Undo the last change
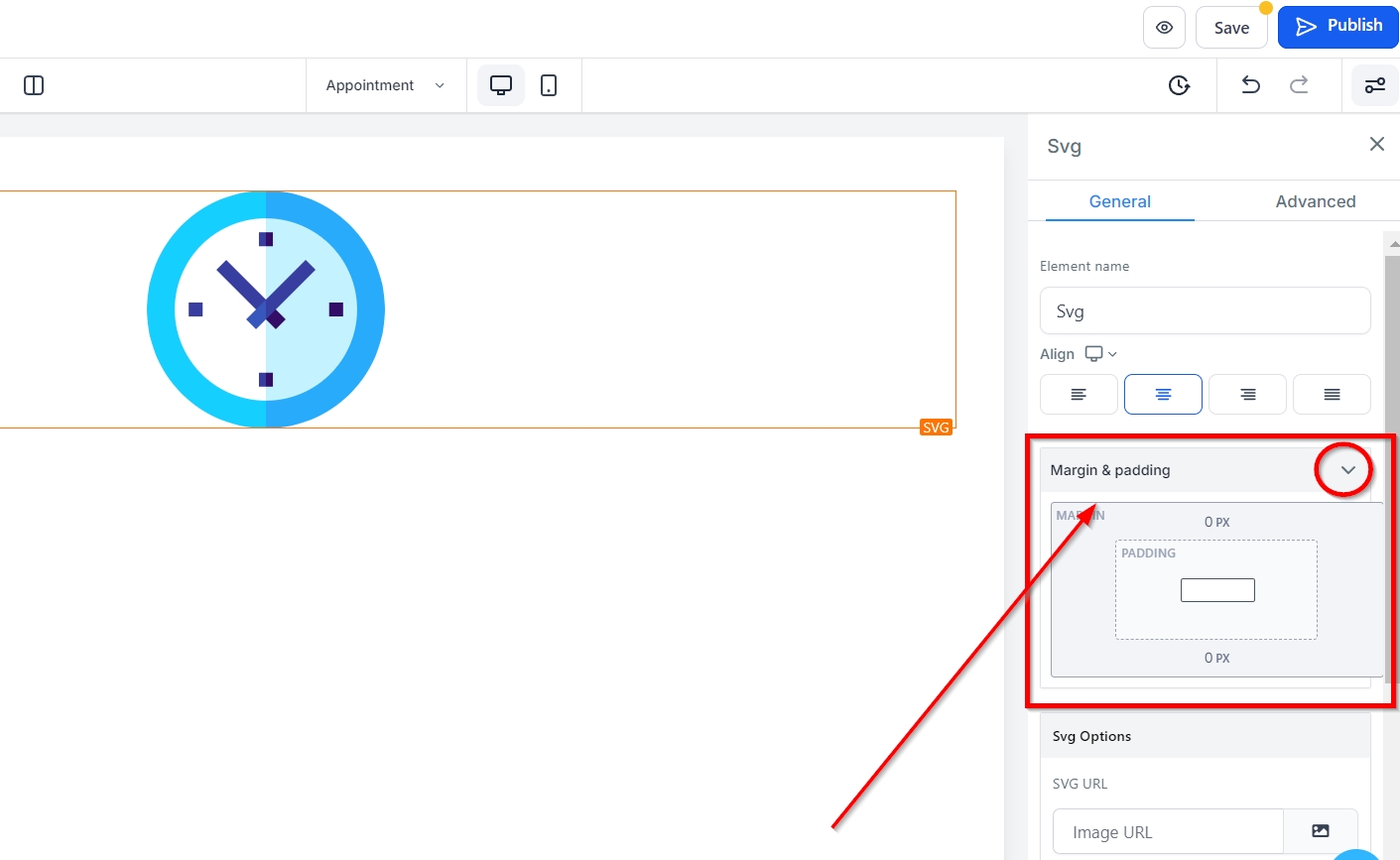 (x=1250, y=85)
